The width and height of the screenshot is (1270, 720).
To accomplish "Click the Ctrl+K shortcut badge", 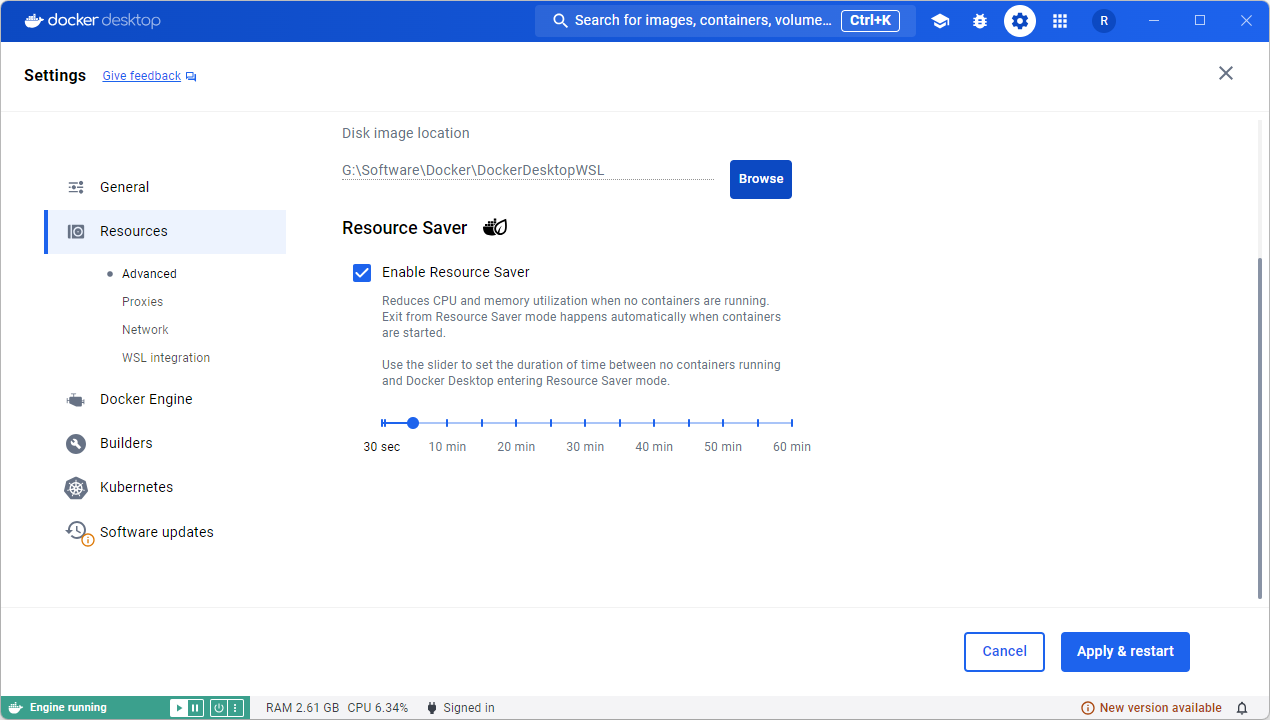I will click(871, 21).
